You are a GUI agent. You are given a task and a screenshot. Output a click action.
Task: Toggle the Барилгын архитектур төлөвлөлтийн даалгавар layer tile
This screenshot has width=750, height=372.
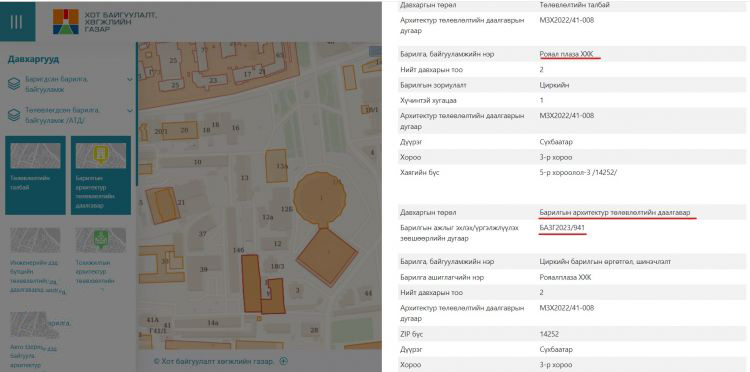click(101, 175)
